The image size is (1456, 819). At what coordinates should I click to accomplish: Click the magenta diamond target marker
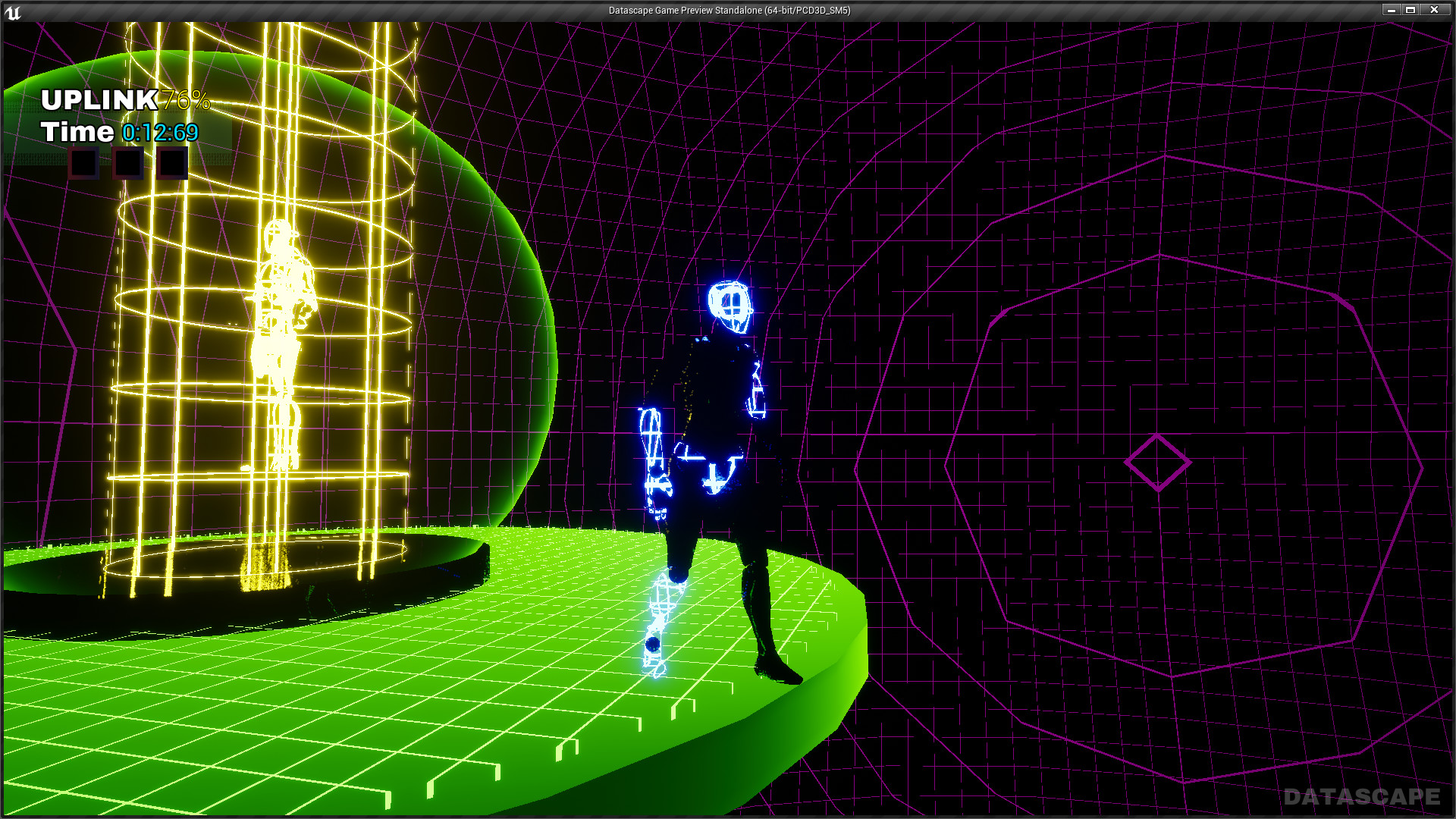click(x=1157, y=463)
